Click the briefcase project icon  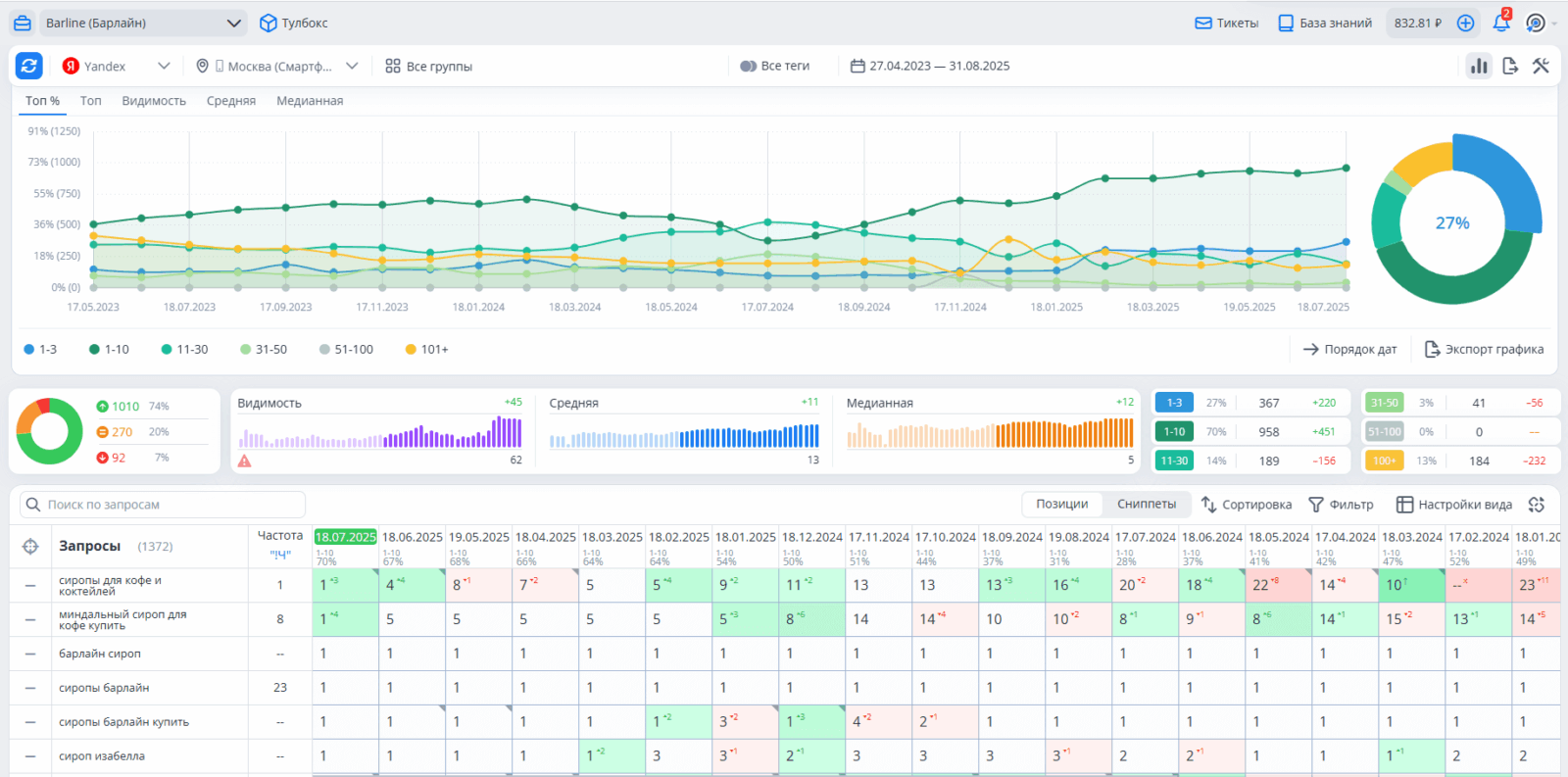click(x=23, y=23)
